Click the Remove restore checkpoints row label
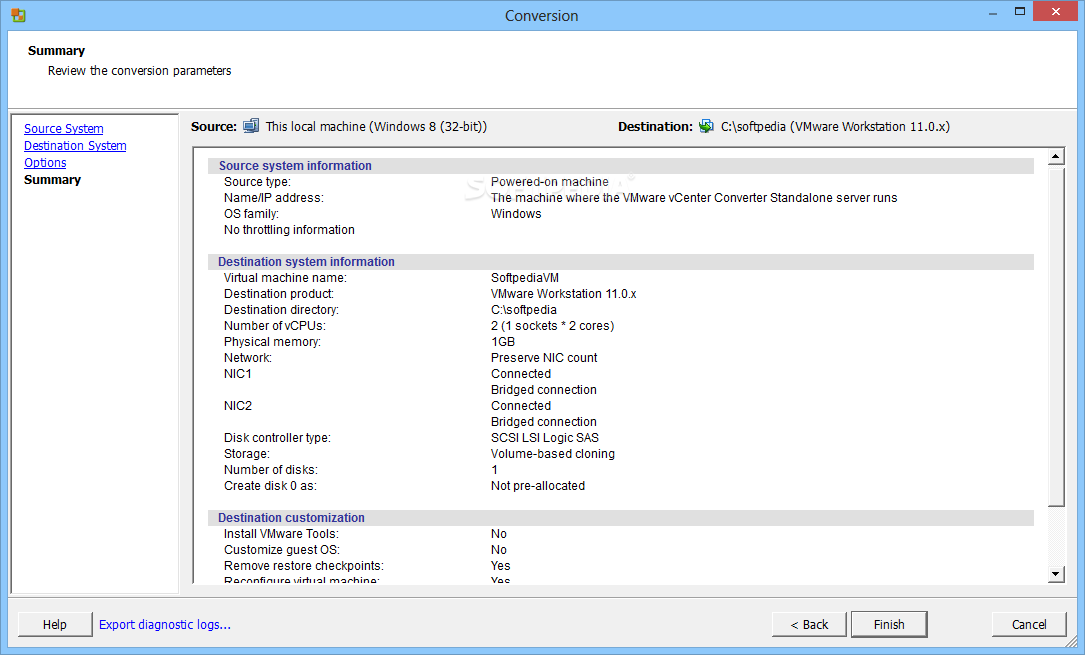The width and height of the screenshot is (1085, 655). [x=303, y=566]
